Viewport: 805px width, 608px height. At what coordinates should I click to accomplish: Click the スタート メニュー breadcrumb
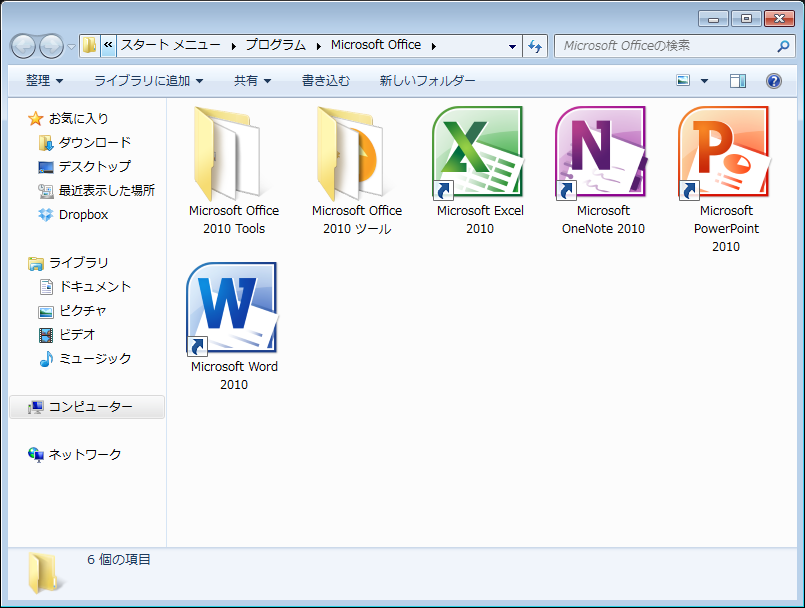[x=170, y=45]
